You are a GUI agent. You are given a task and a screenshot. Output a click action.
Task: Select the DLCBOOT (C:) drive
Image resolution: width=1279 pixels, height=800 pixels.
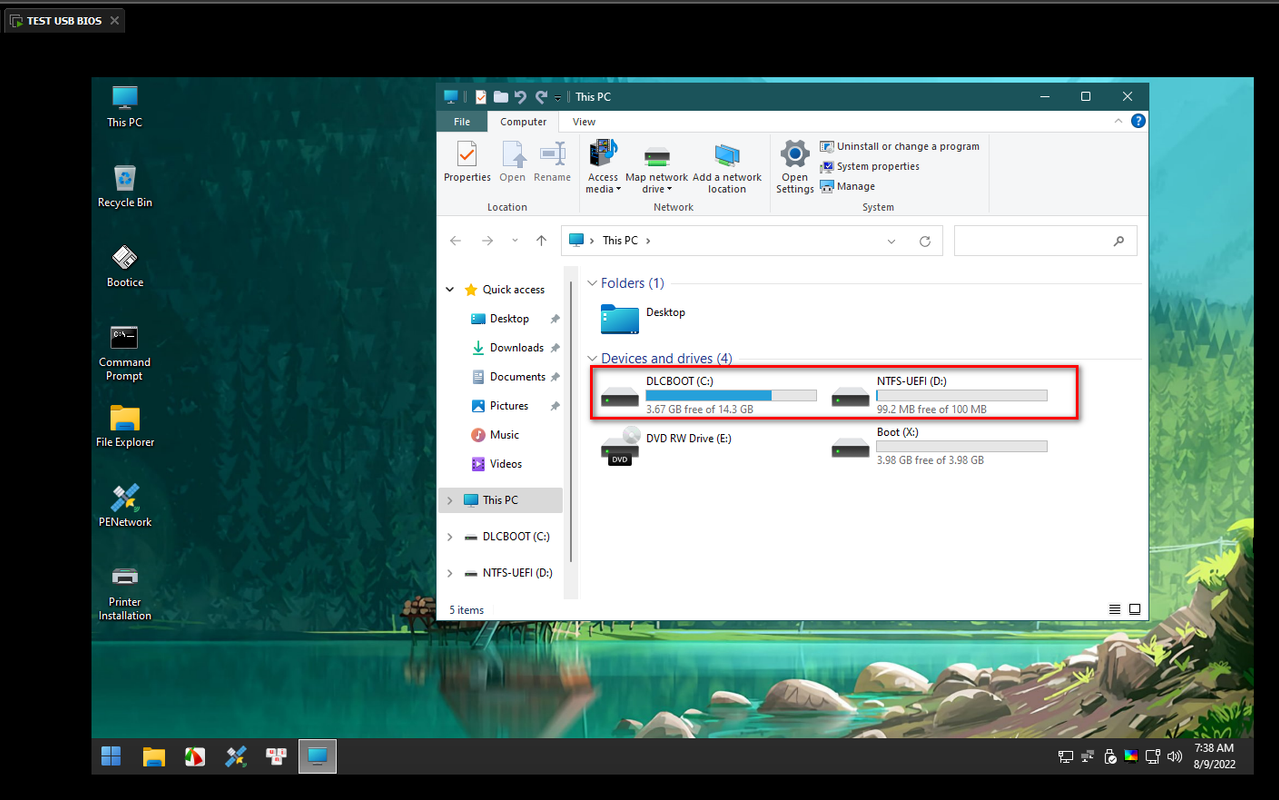[708, 395]
